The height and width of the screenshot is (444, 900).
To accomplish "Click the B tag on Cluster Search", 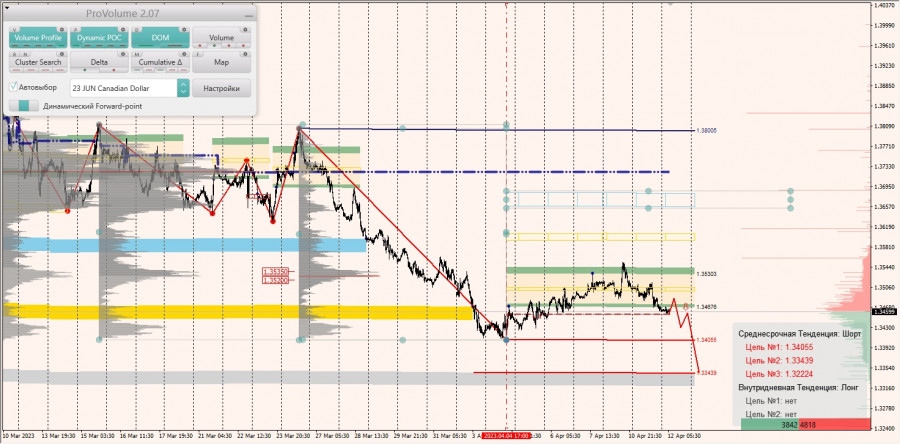I will pyautogui.click(x=14, y=54).
